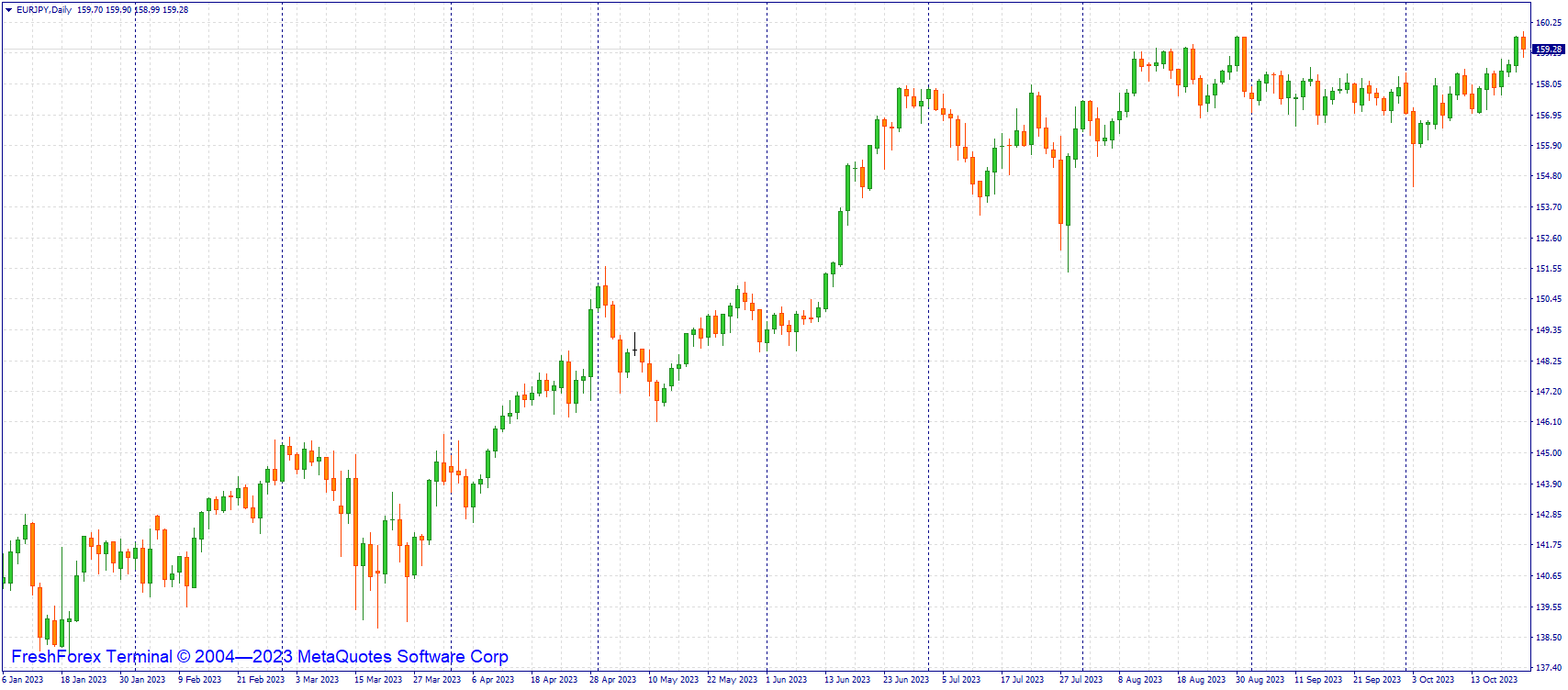The height and width of the screenshot is (690, 1568).
Task: Click the 27 Jul 2023 date label
Action: pyautogui.click(x=1081, y=680)
